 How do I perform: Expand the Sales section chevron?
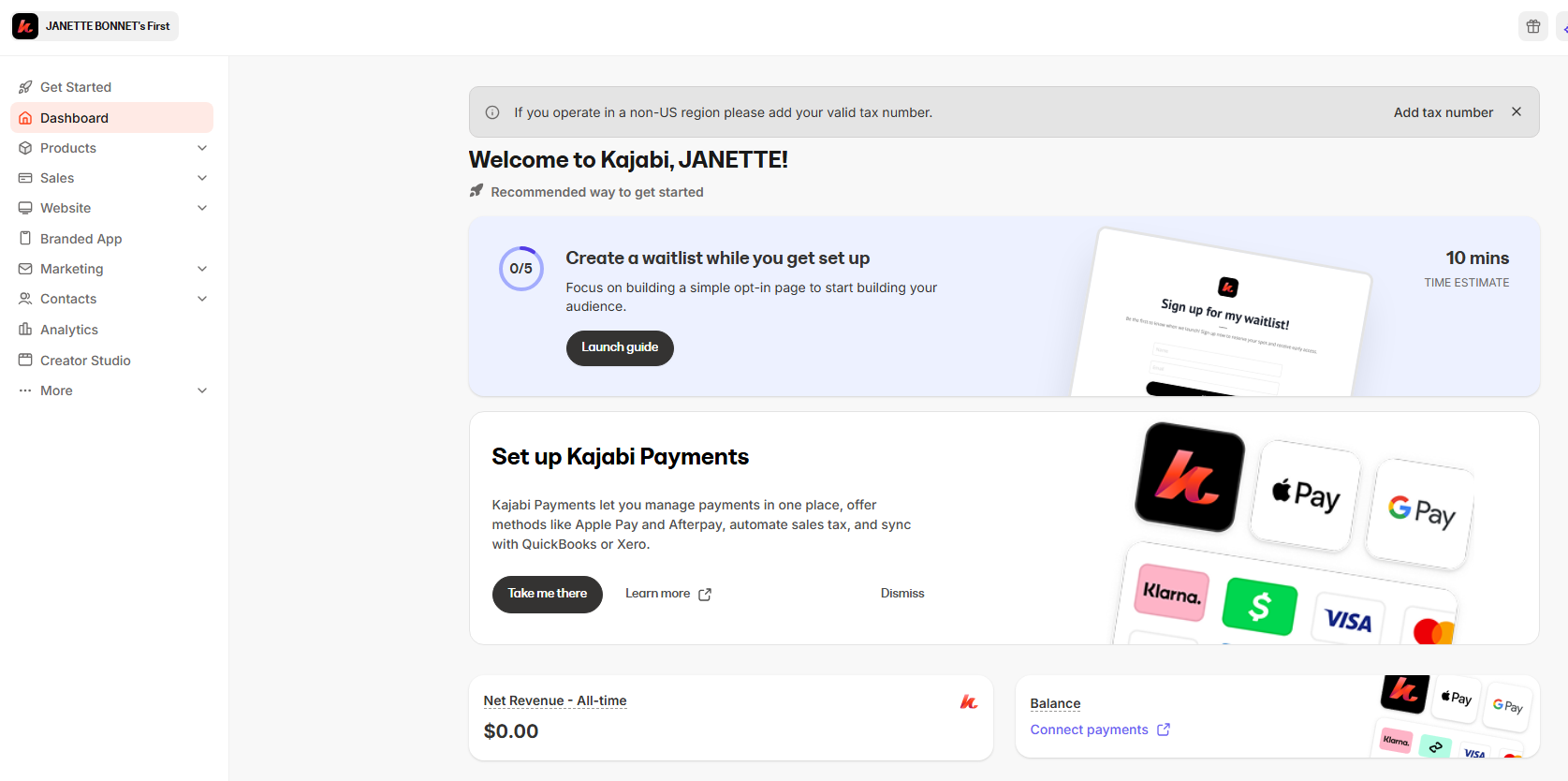[x=202, y=178]
